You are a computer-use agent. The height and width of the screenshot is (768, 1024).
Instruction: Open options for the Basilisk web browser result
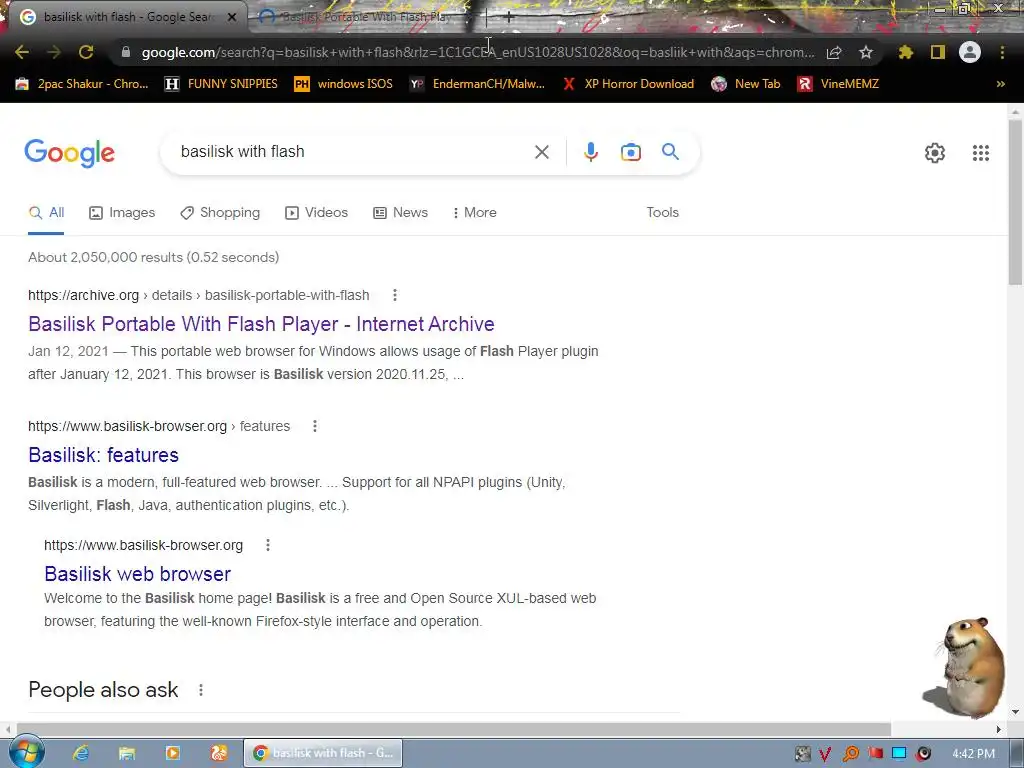(268, 545)
